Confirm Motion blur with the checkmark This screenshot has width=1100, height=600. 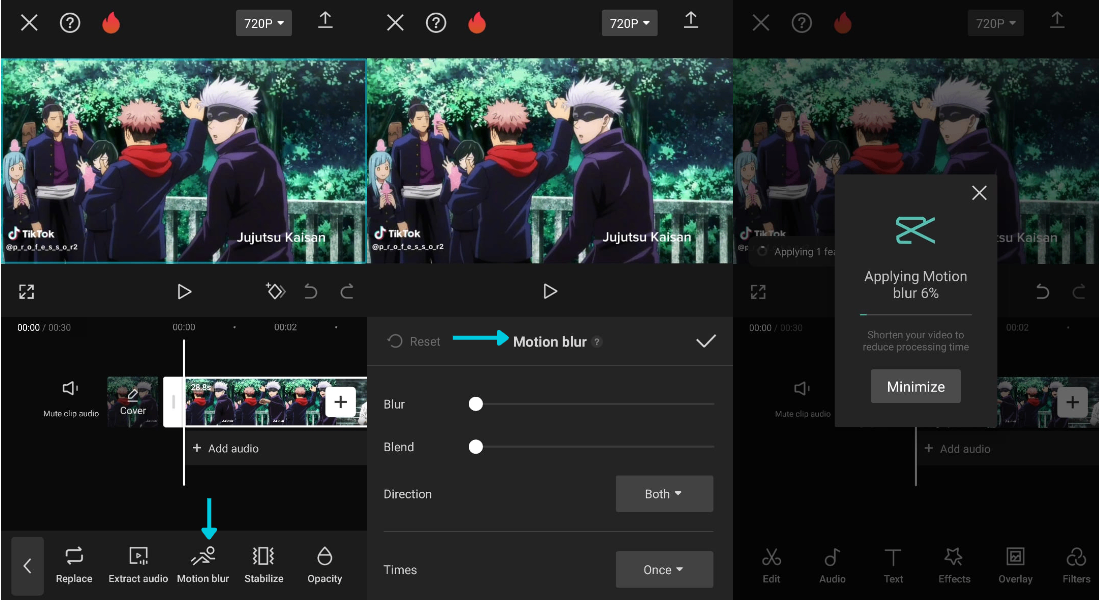706,341
